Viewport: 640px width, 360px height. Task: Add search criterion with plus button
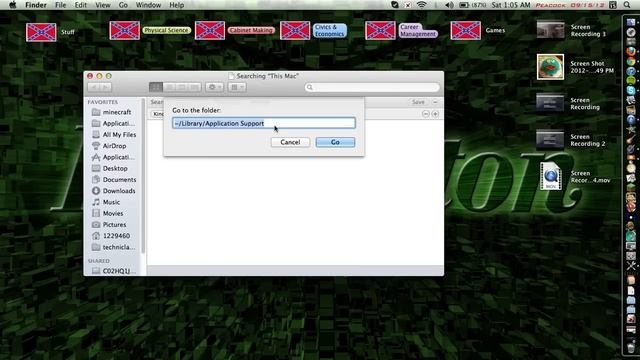pos(435,114)
